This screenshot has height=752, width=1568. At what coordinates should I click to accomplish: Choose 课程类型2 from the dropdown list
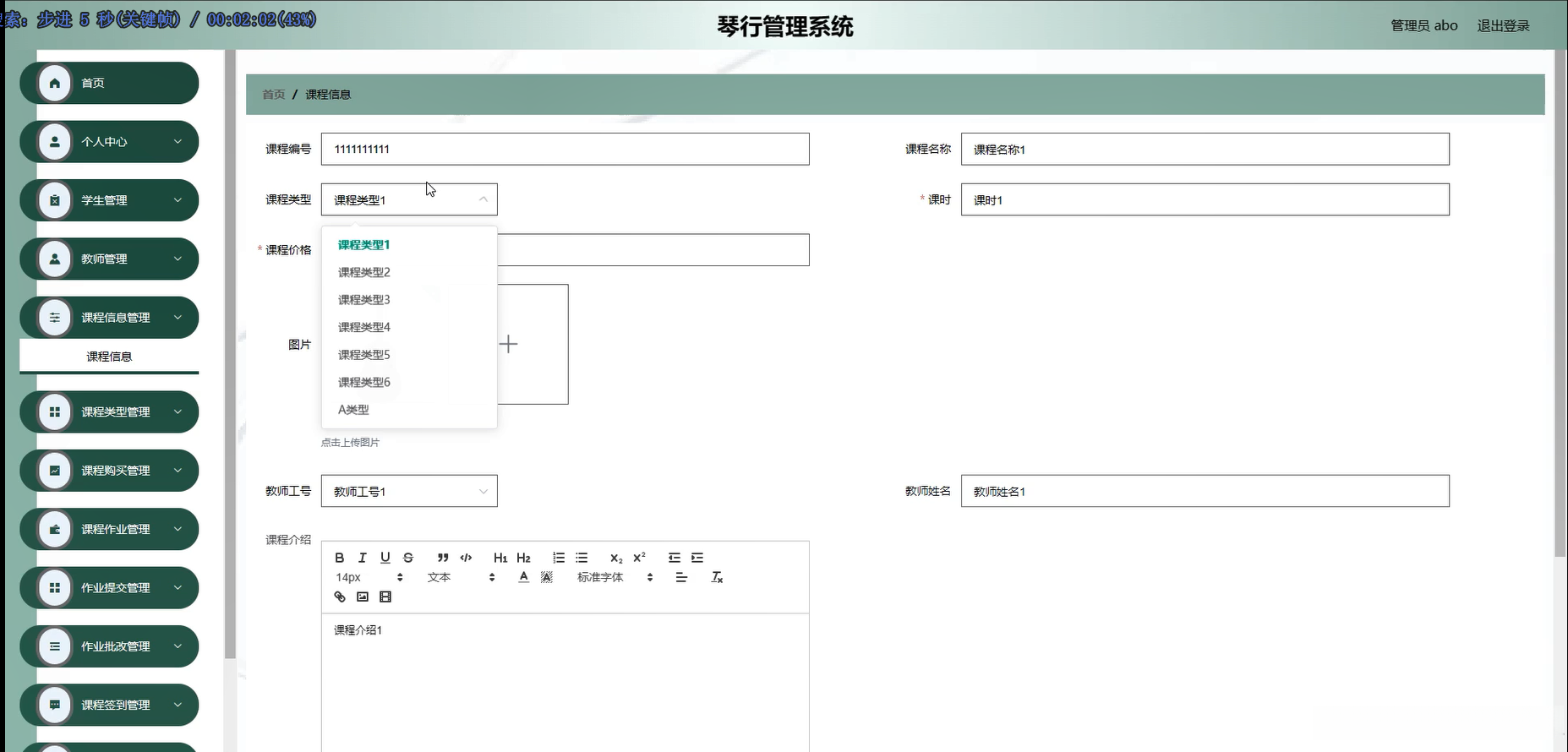click(x=409, y=272)
